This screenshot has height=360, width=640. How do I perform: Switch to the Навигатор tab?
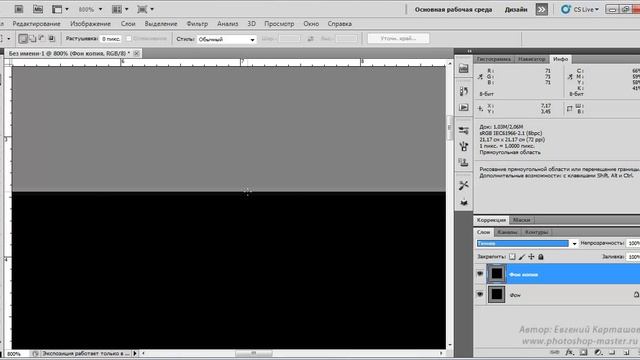(531, 59)
